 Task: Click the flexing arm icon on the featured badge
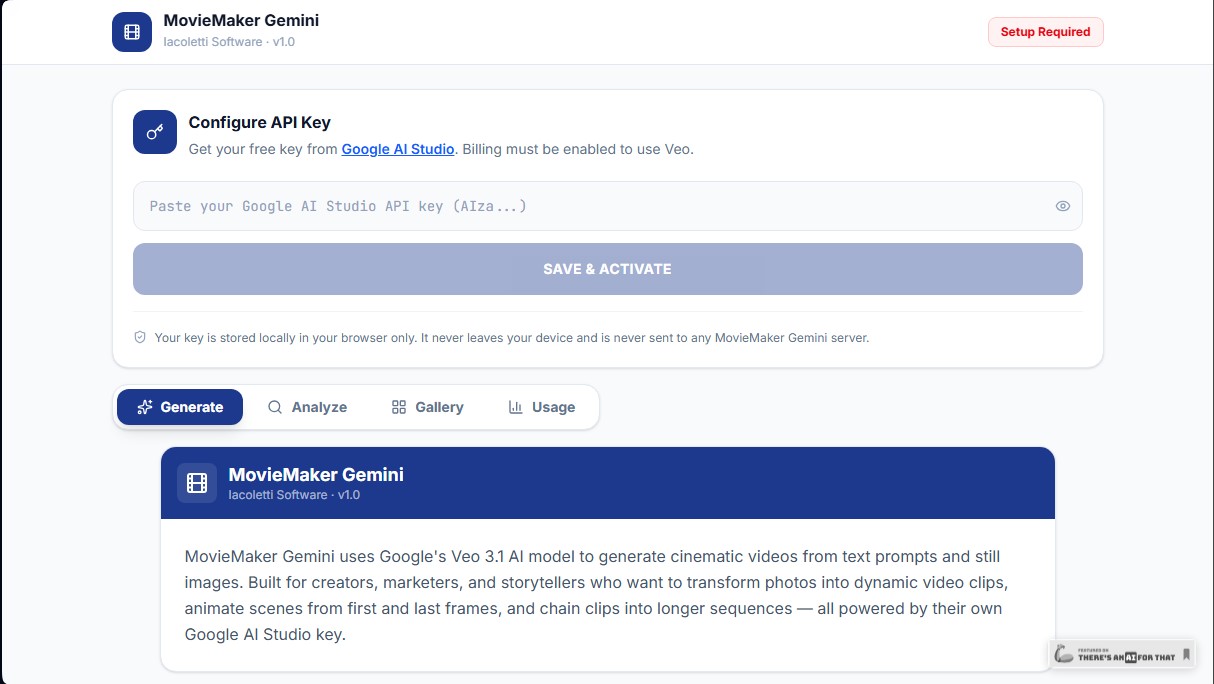(1064, 655)
